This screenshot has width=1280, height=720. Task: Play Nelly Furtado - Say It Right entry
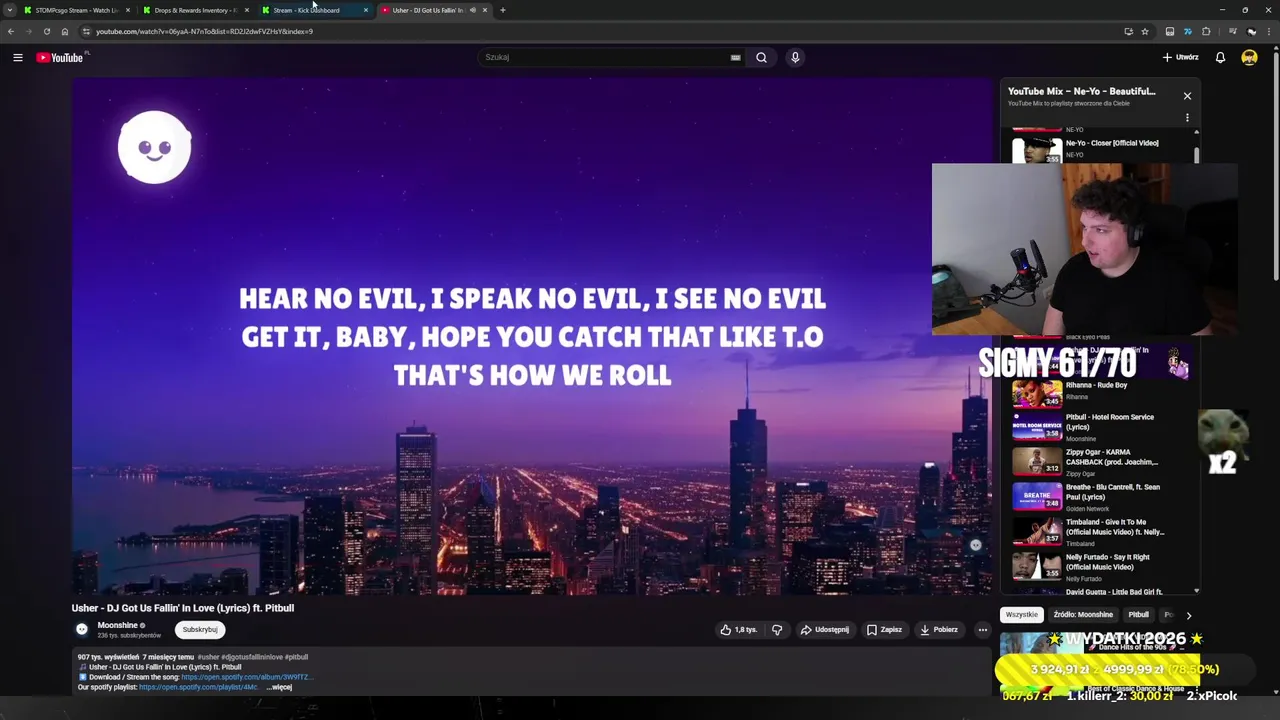coord(1100,566)
